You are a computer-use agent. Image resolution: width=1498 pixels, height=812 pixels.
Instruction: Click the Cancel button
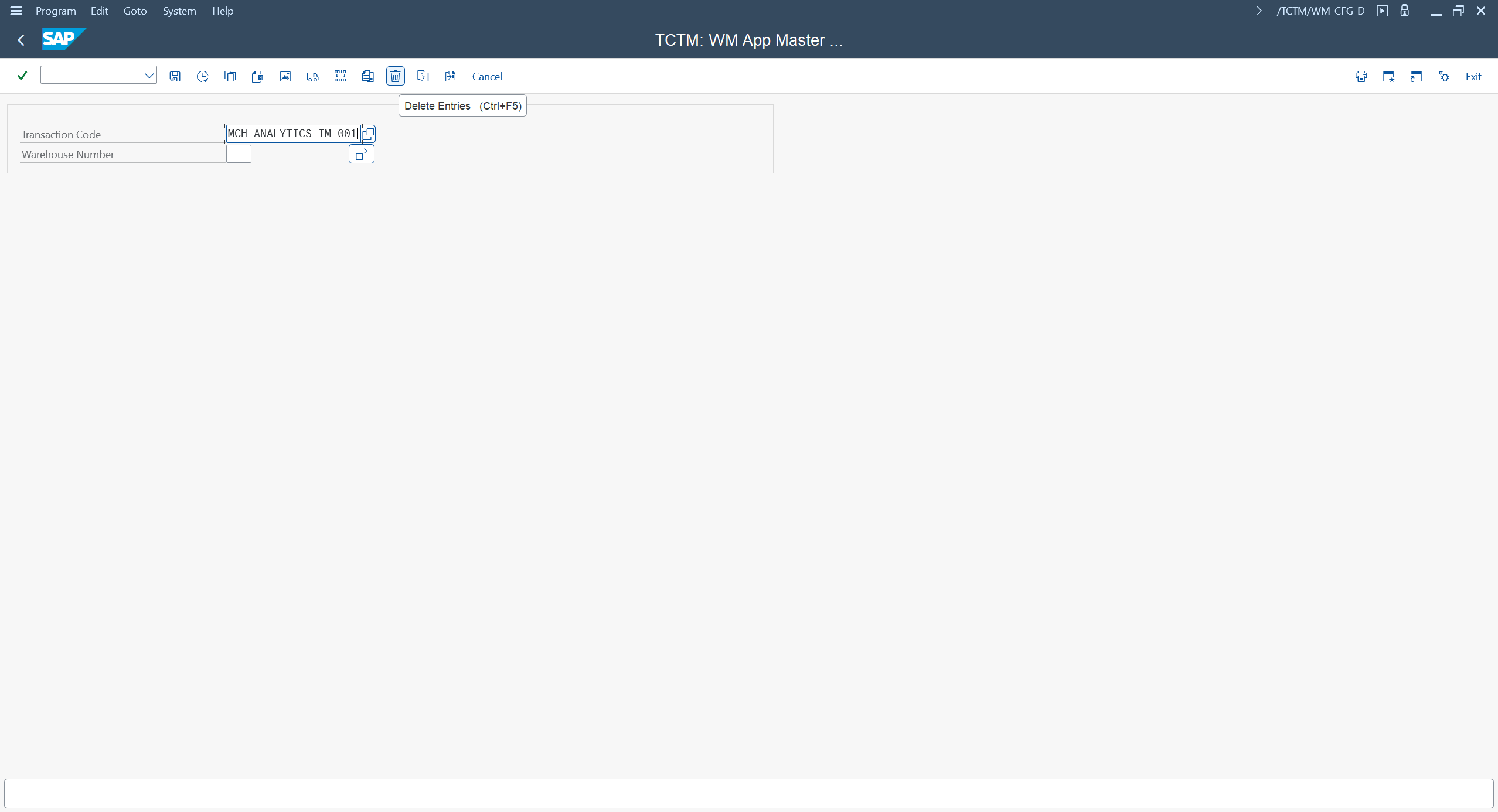(486, 76)
